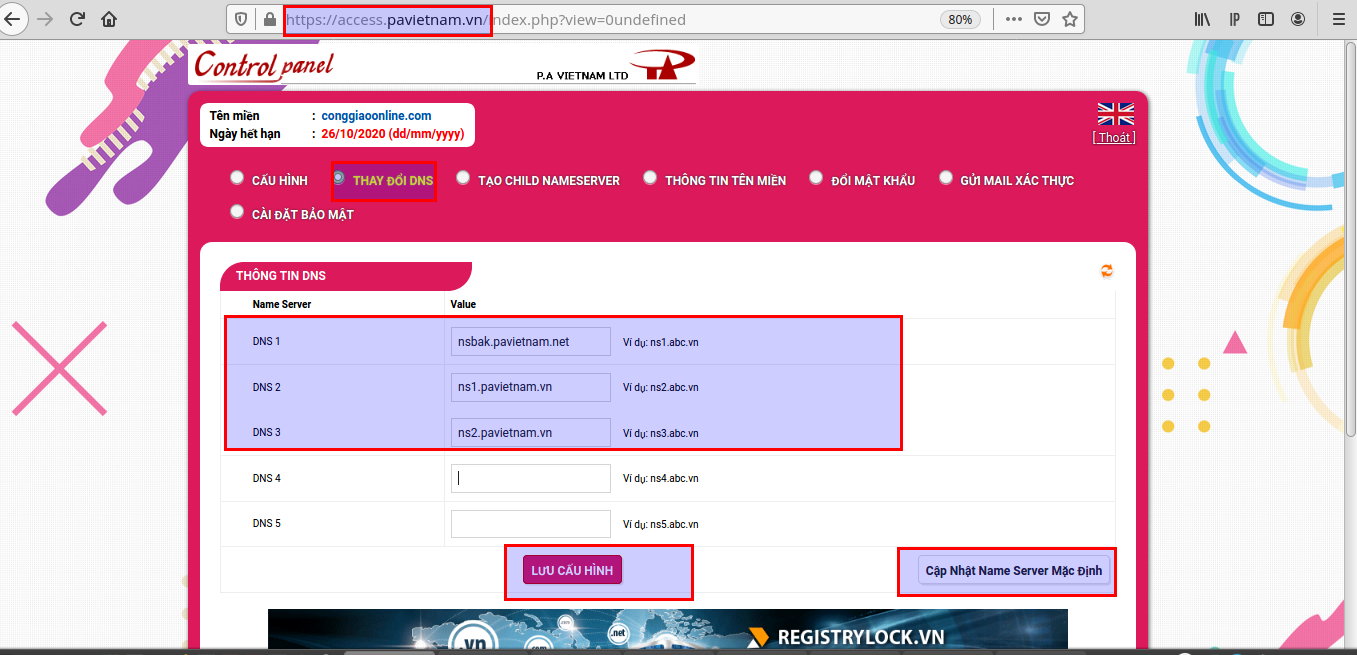This screenshot has height=655, width=1357.
Task: Click the Thoát logout link
Action: (1114, 138)
